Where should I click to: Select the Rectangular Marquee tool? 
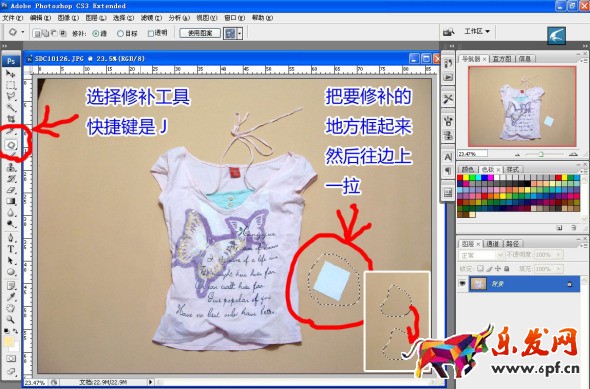pyautogui.click(x=11, y=85)
